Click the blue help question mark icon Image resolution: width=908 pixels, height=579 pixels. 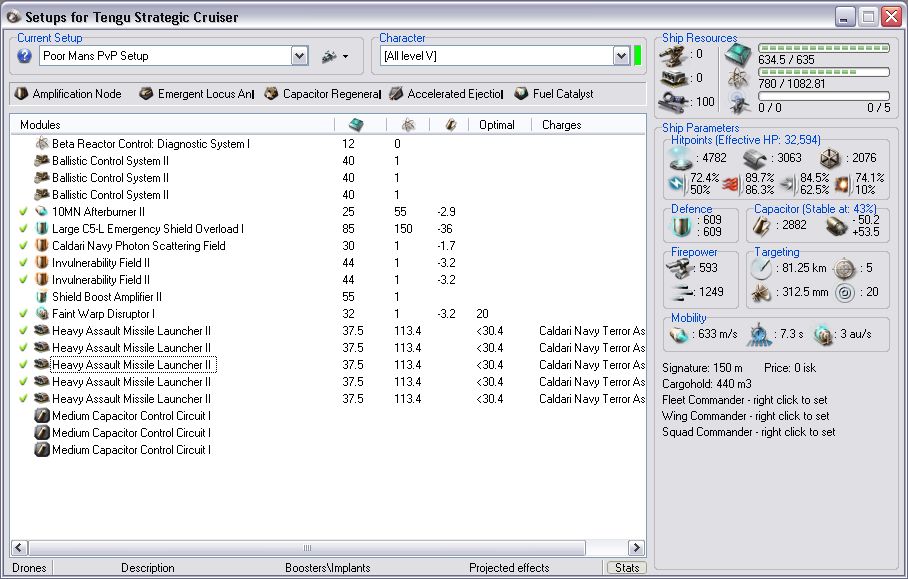(x=24, y=56)
